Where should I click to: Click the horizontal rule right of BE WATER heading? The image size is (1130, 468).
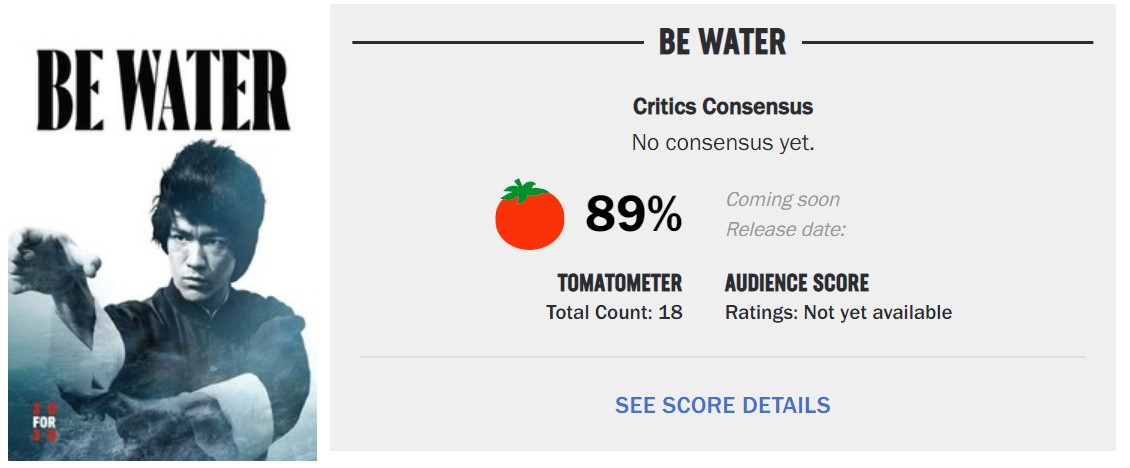click(948, 43)
